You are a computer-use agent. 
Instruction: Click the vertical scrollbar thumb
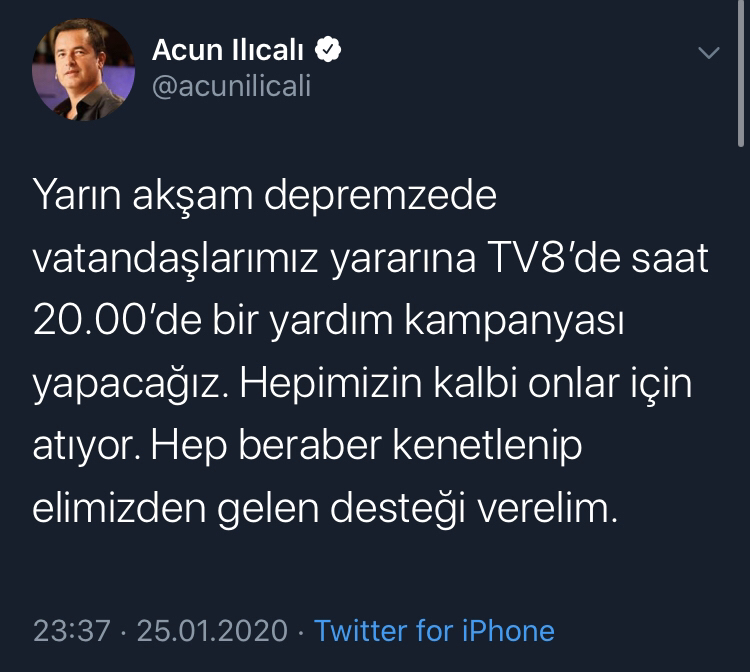click(x=740, y=72)
